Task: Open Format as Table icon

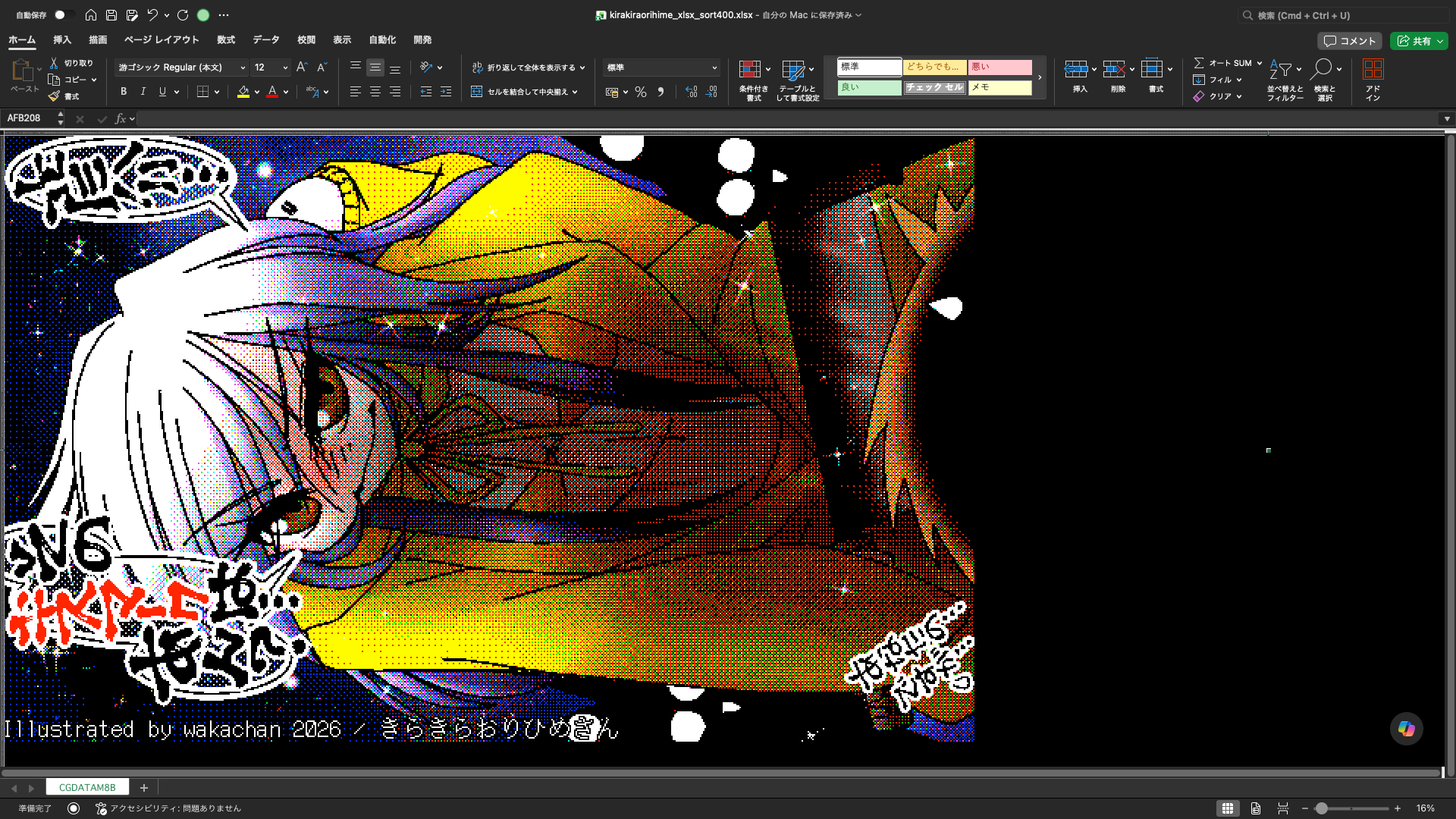Action: 793,70
